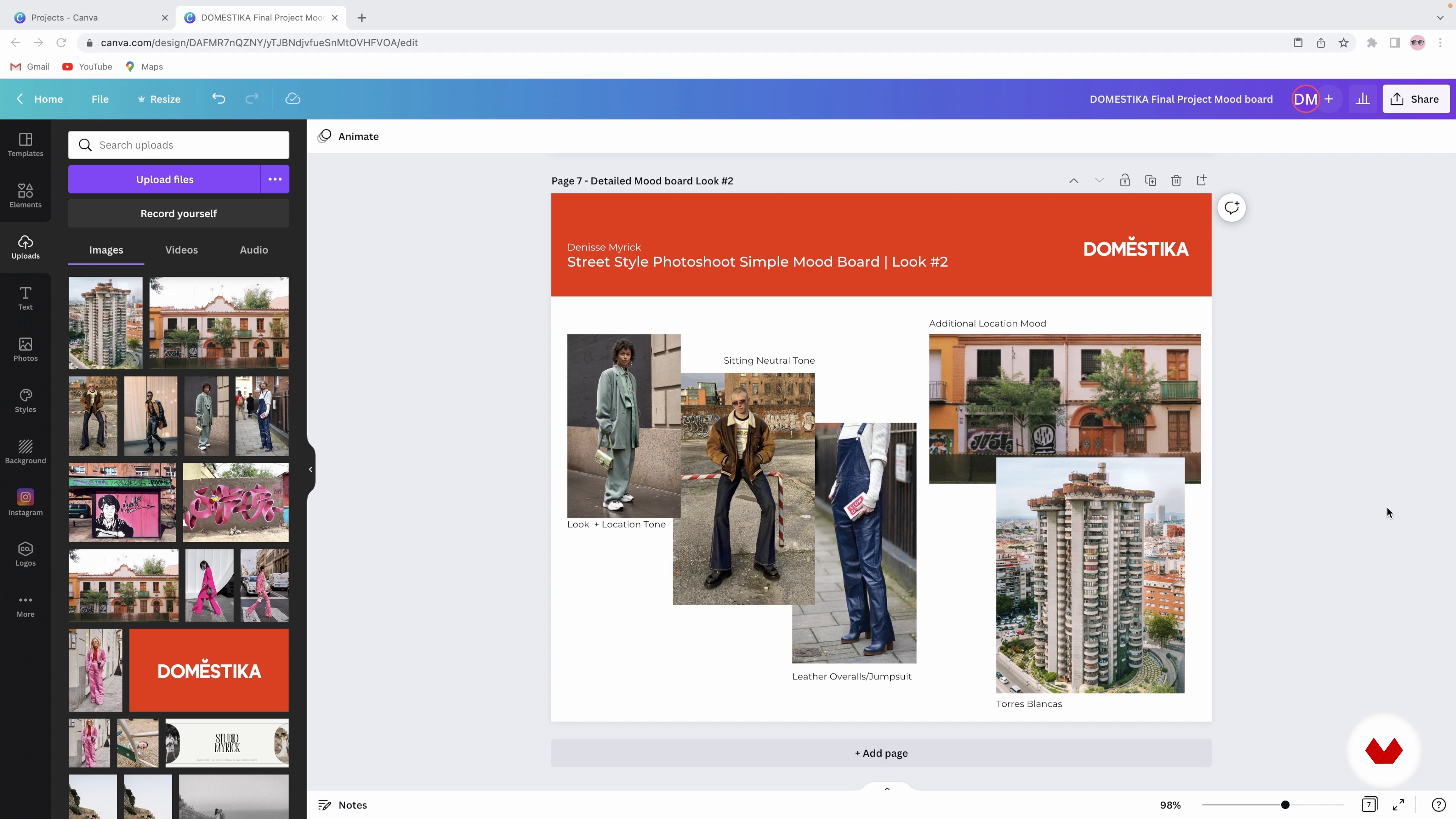Select the pink graffiti wall upload thumbnail

tap(236, 502)
